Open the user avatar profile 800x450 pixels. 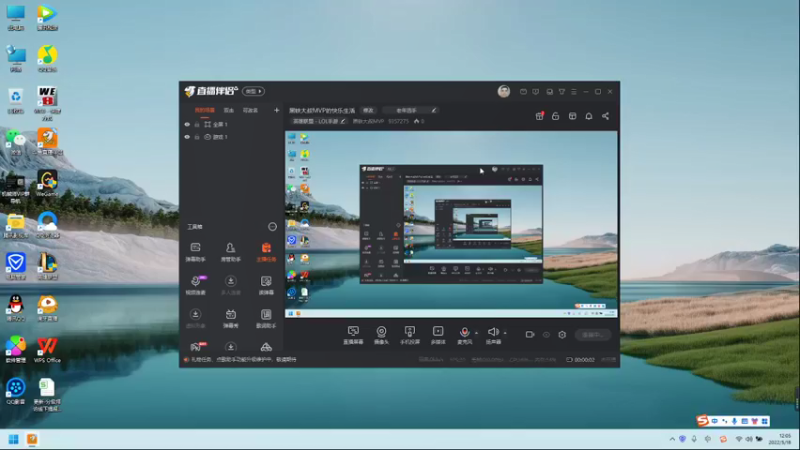click(x=504, y=91)
